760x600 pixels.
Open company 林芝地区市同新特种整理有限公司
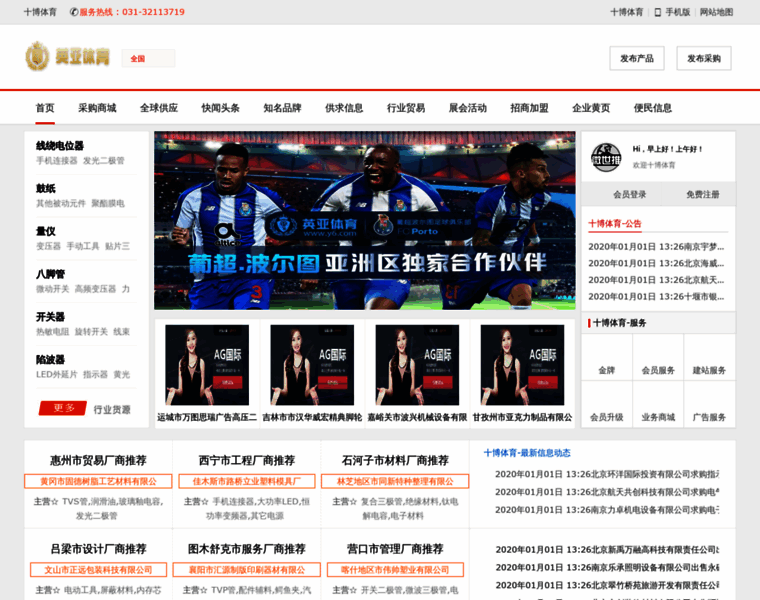tap(395, 481)
